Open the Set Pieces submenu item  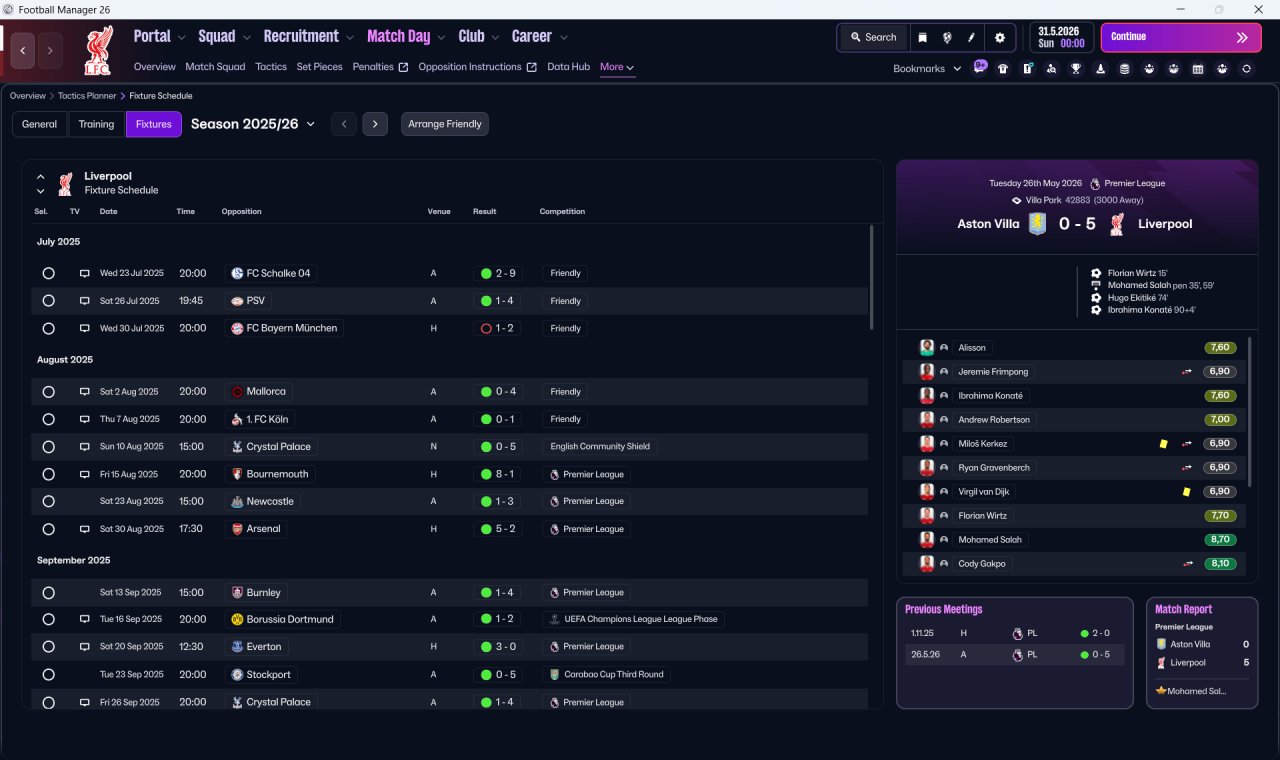320,67
